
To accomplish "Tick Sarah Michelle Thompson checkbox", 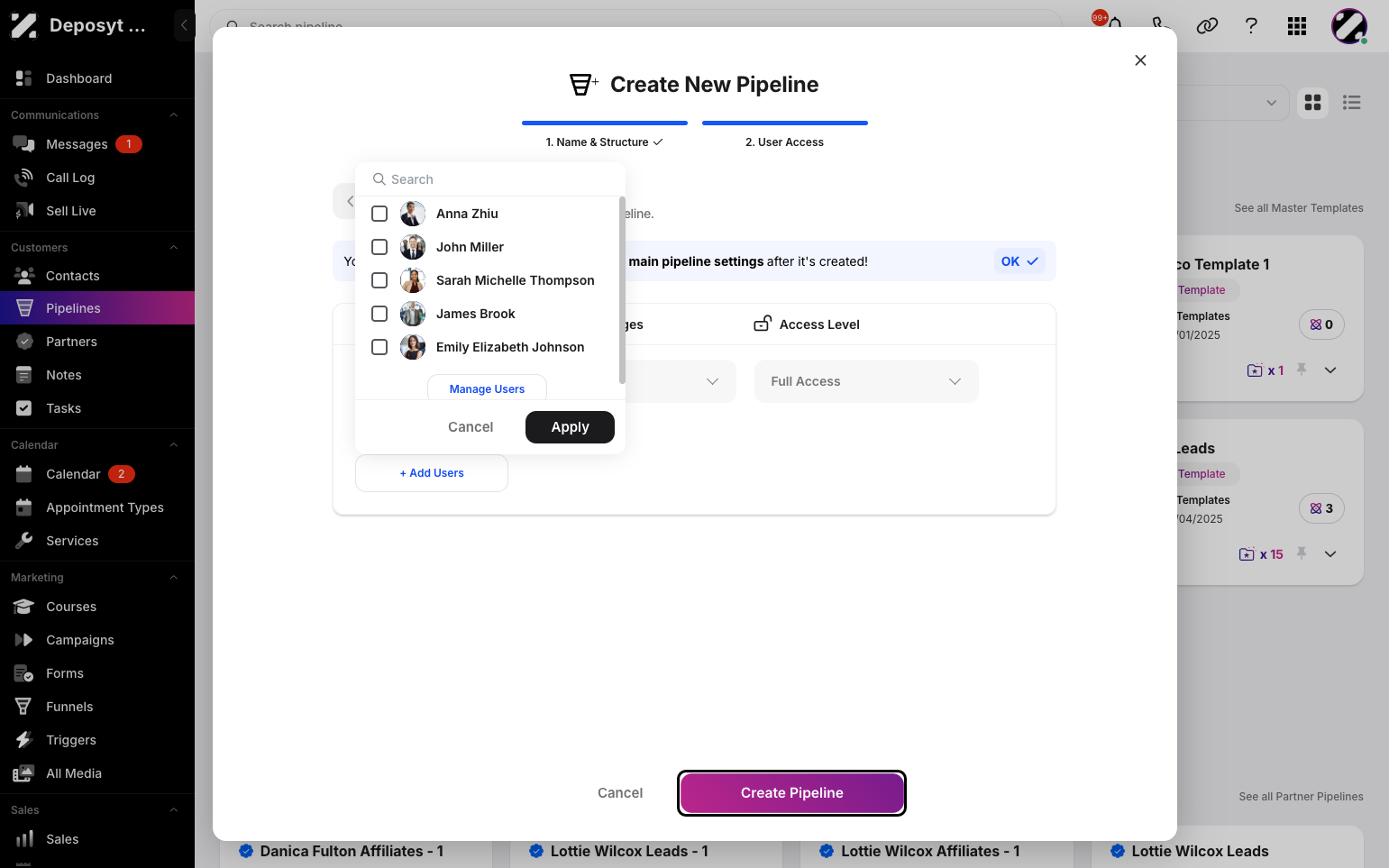I will tap(379, 280).
